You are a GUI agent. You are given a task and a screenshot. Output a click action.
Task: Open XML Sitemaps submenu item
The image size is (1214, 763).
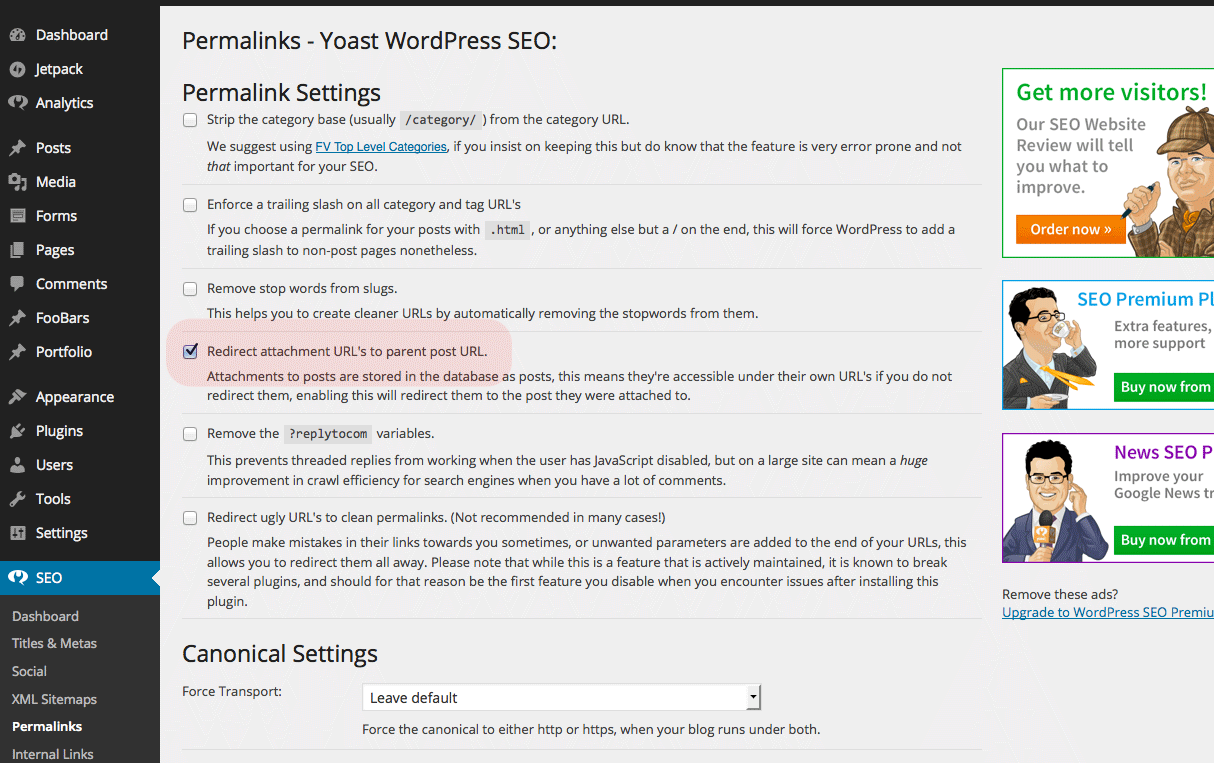point(54,699)
